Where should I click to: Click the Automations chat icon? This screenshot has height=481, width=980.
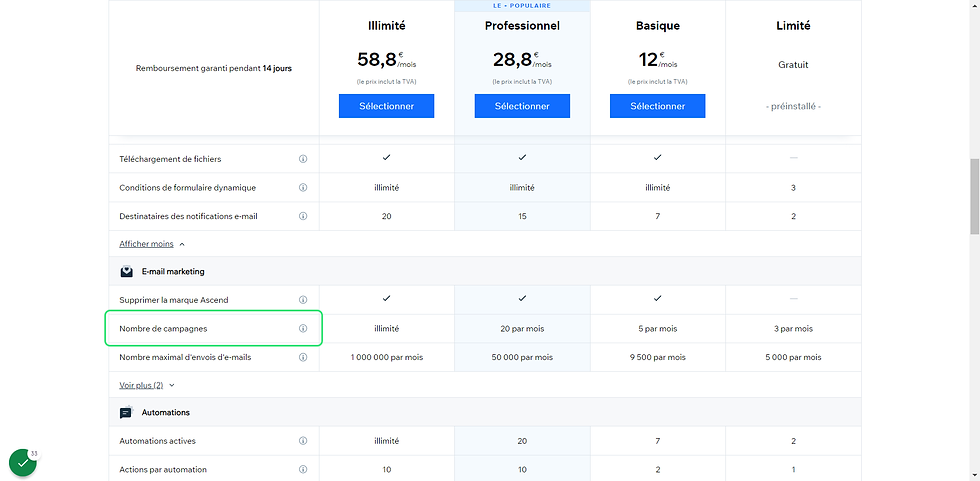[126, 412]
